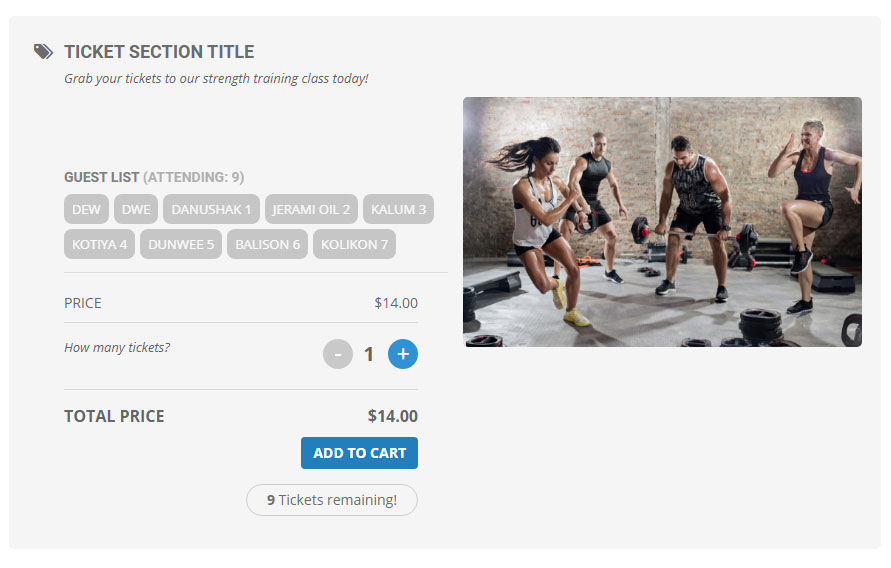Click the Ticket Section Title heading
Screen dimensions: 891x568
coord(159,52)
